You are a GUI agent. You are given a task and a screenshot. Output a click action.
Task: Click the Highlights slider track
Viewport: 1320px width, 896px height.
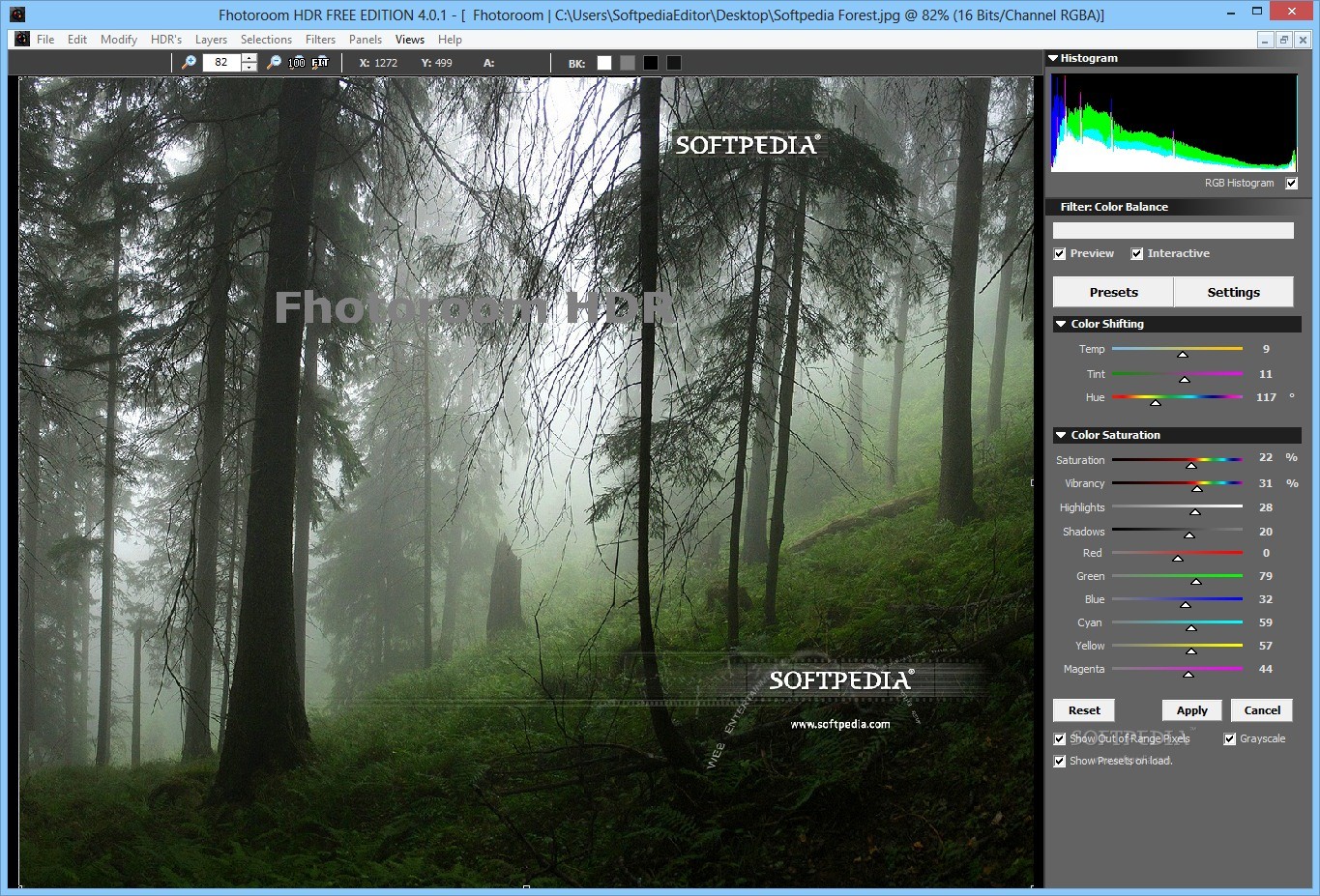(1177, 506)
